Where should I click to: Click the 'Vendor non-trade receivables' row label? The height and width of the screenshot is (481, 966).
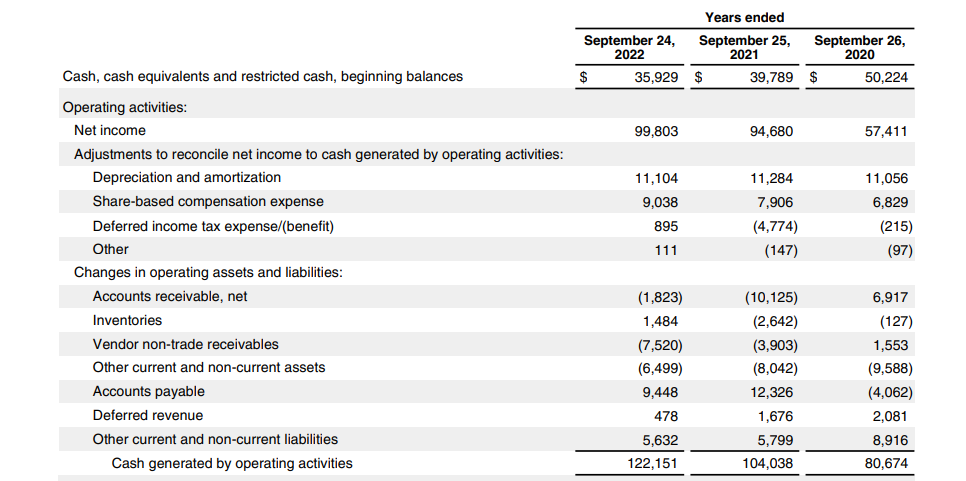[x=186, y=345]
